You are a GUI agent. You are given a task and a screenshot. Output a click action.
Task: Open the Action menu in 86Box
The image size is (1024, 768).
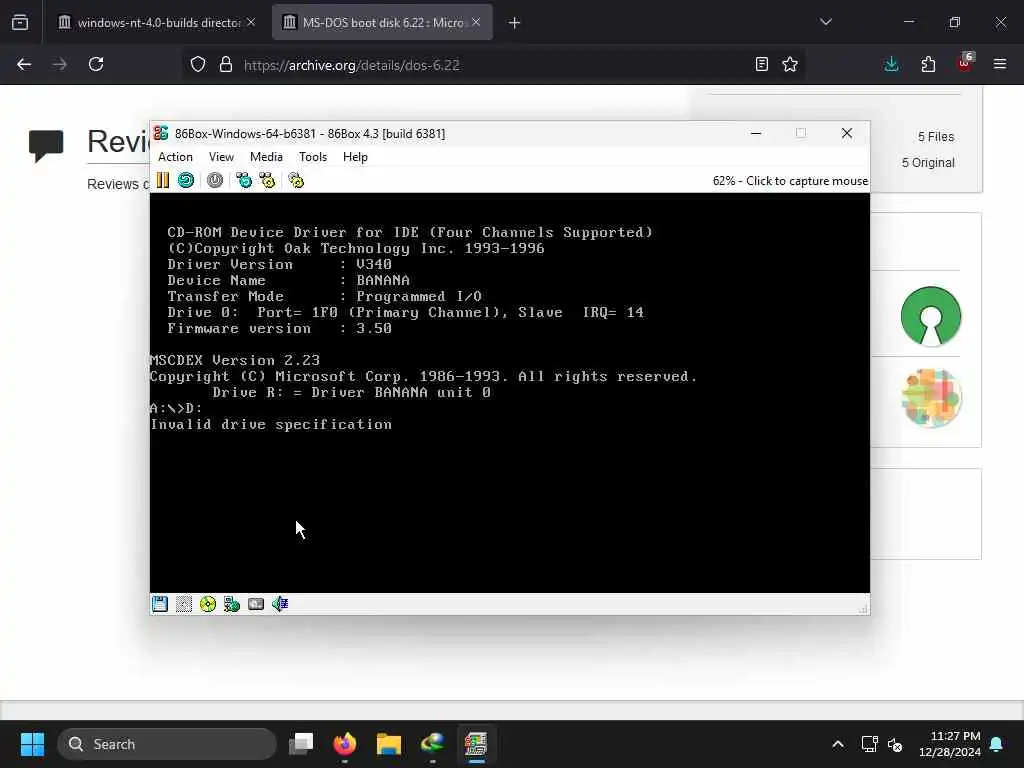(x=176, y=157)
